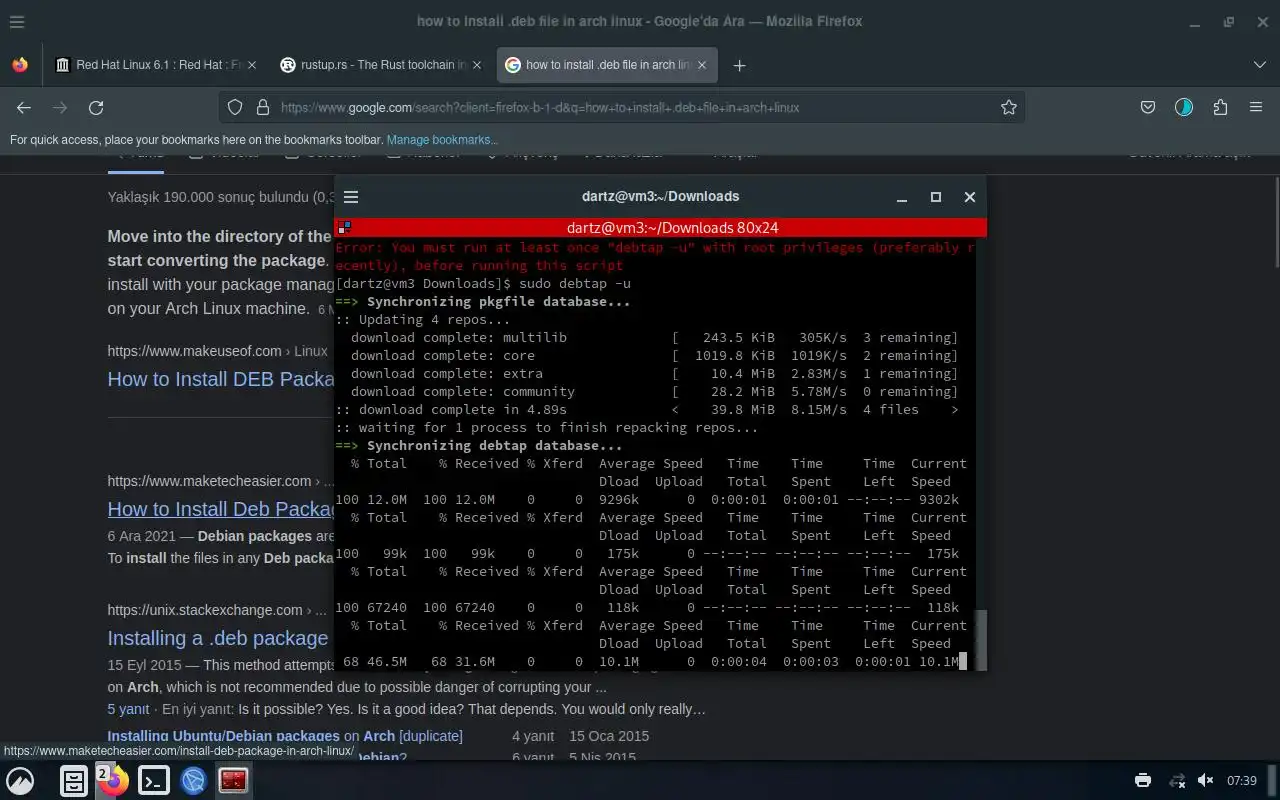Click 'waiting for 1 process' terminal line
1280x800 pixels.
tap(546, 428)
